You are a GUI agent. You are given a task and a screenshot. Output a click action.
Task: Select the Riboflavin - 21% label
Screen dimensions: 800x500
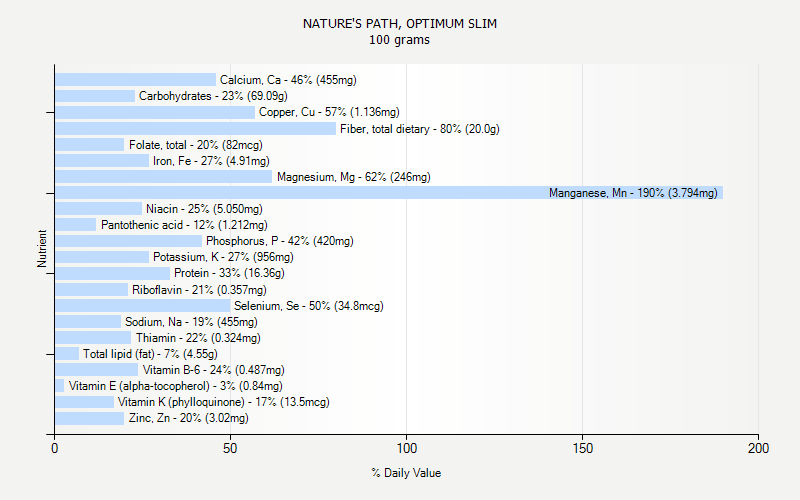199,290
